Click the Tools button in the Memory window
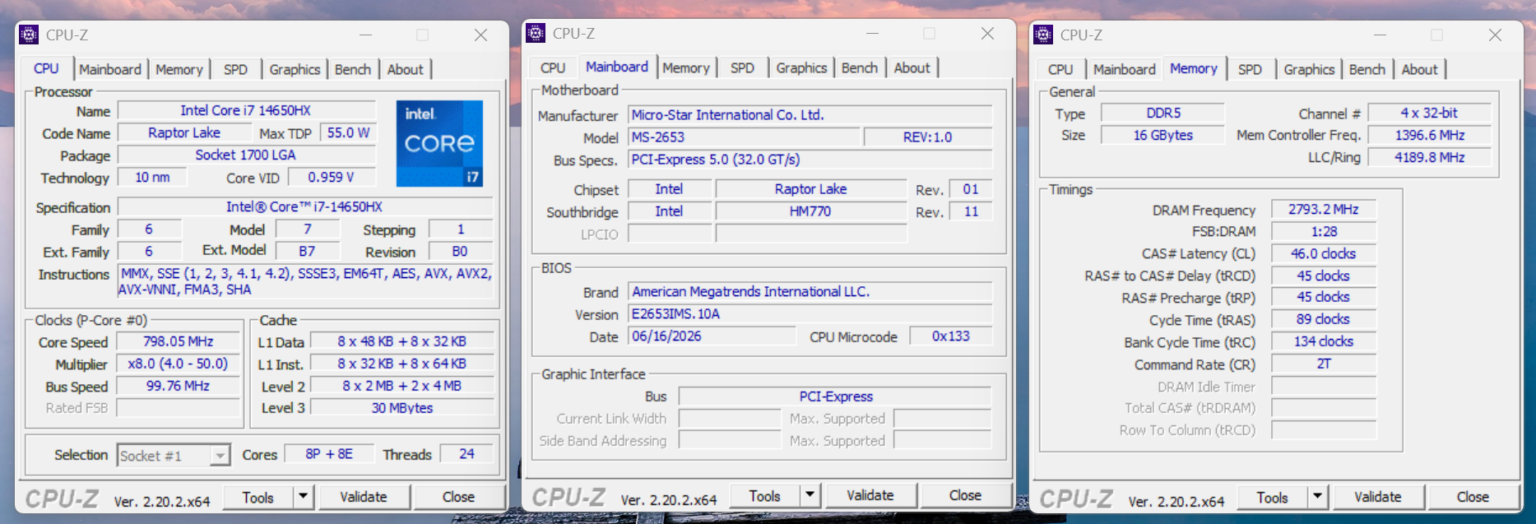This screenshot has width=1536, height=524. tap(1273, 497)
